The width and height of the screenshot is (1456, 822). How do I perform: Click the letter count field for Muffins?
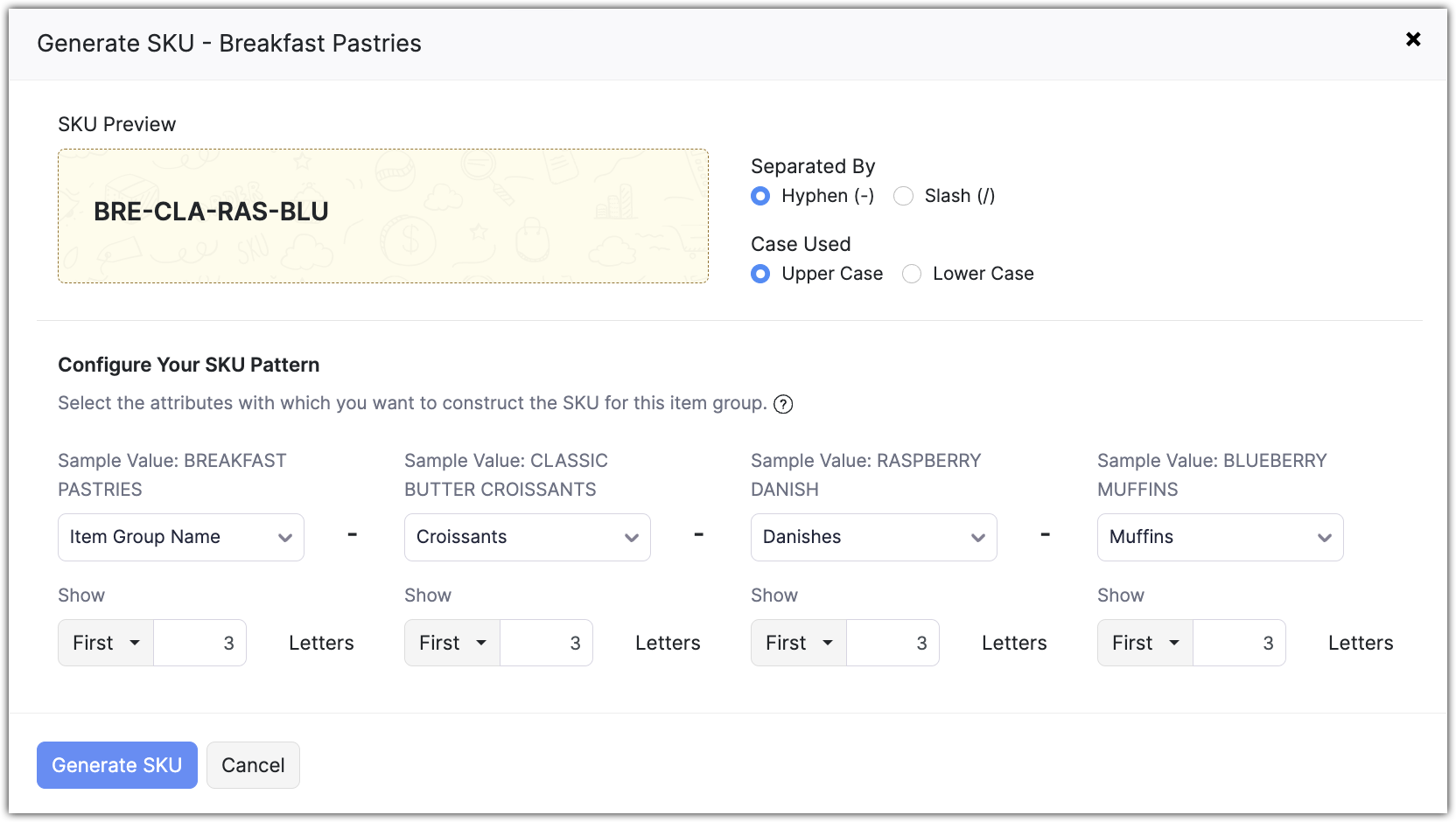1240,643
